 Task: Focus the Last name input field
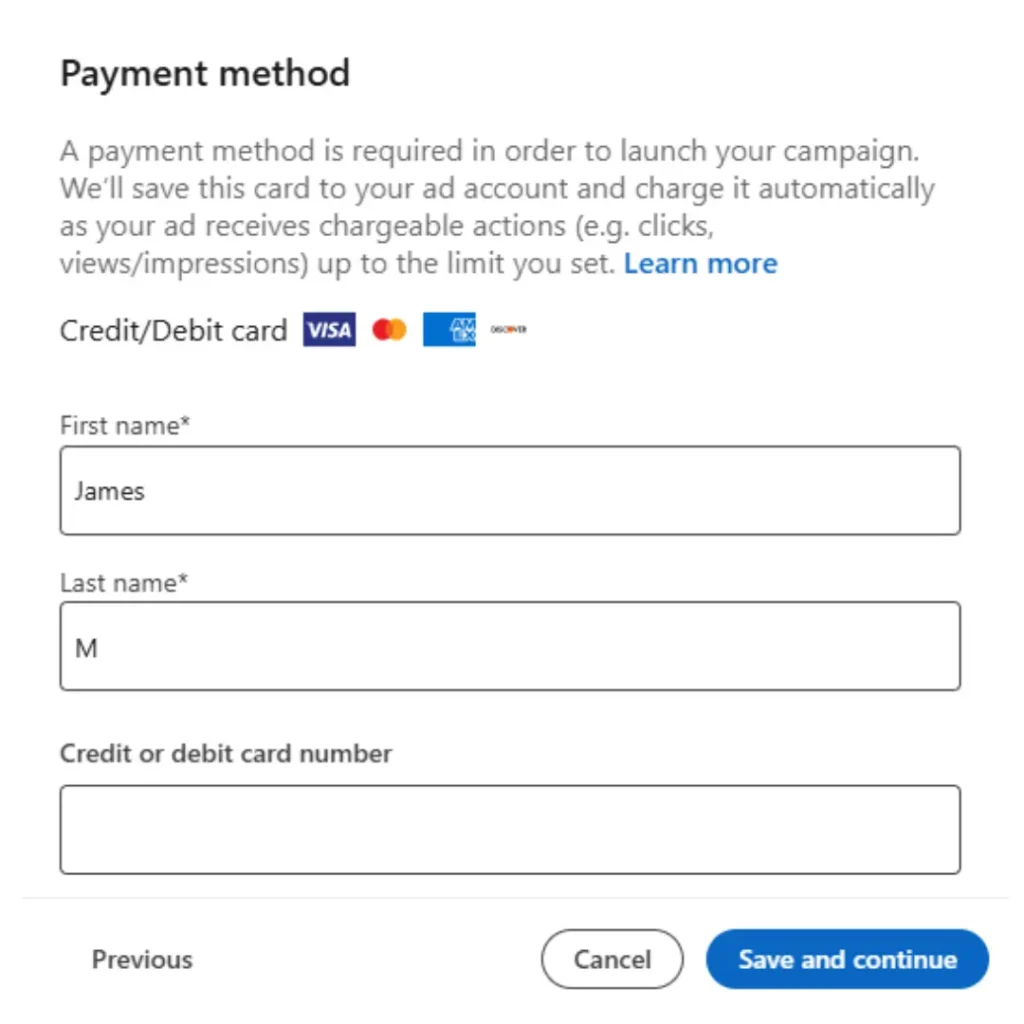tap(510, 647)
